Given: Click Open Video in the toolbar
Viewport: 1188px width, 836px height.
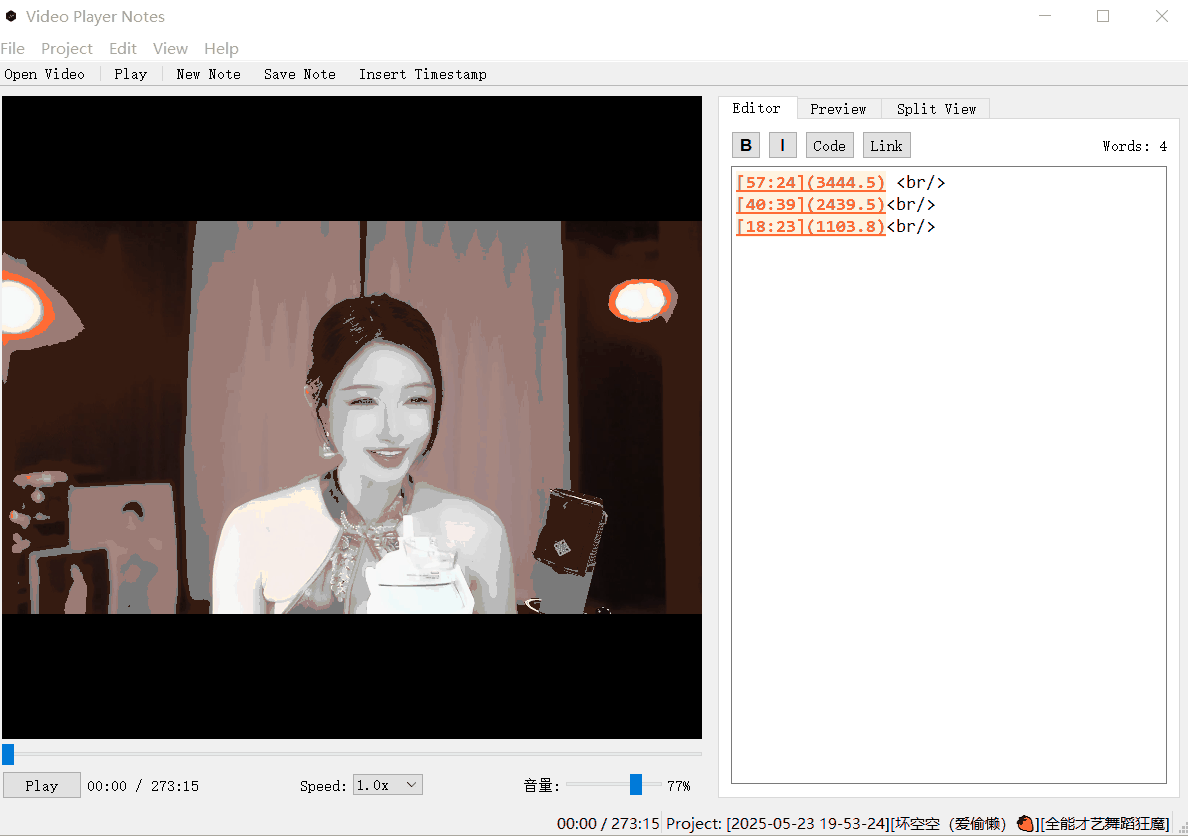Looking at the screenshot, I should coord(44,73).
